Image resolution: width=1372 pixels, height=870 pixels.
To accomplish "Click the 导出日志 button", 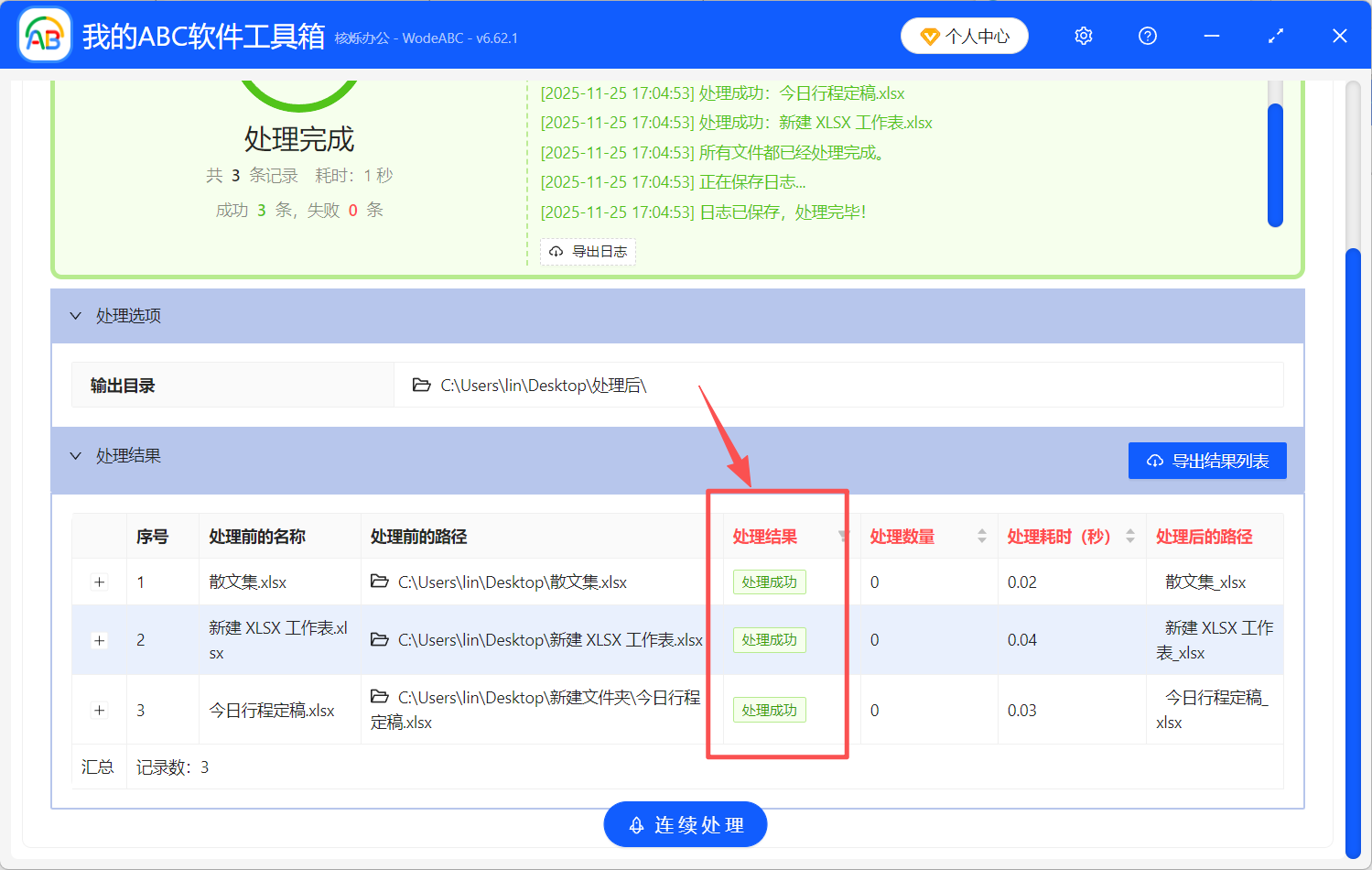I will [589, 251].
